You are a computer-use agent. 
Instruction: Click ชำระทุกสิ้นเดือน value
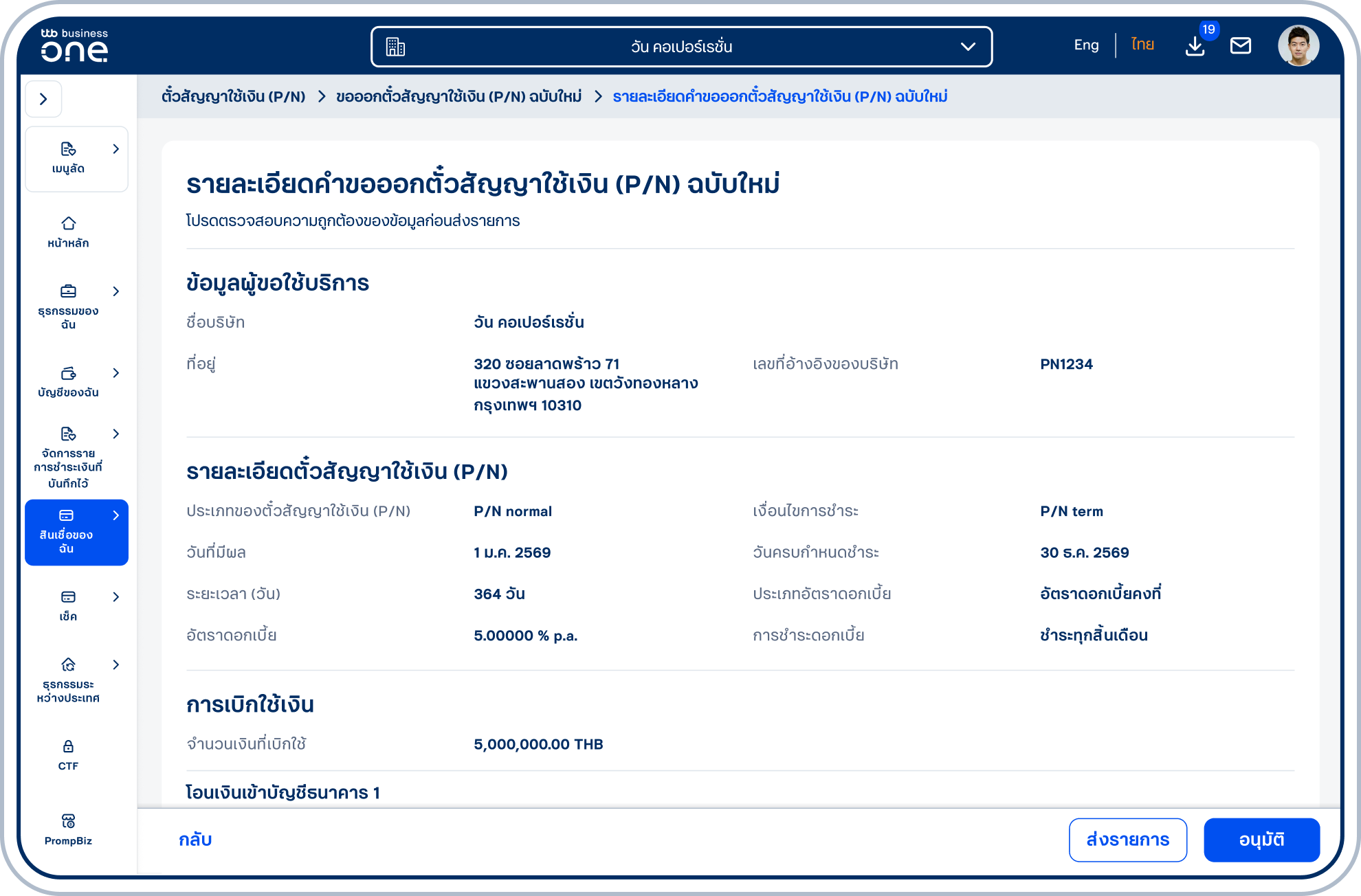[x=1094, y=635]
